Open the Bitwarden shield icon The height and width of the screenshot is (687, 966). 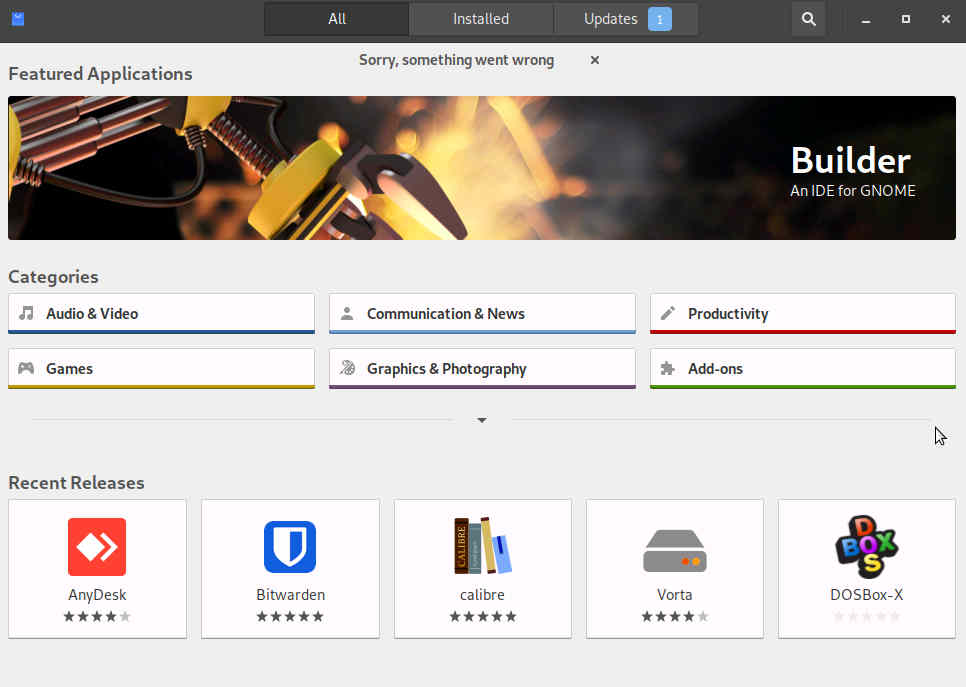290,547
